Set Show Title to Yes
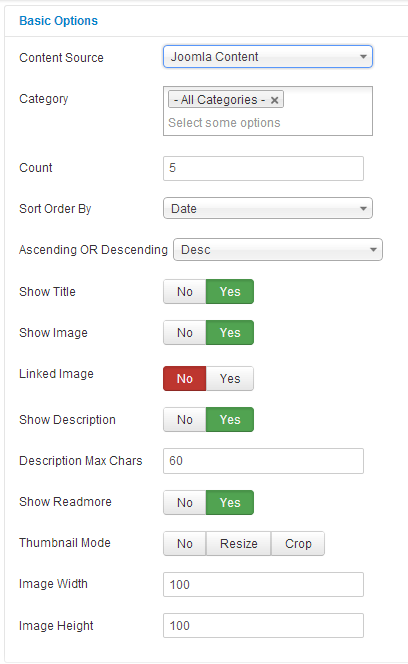This screenshot has width=408, height=664. [x=230, y=292]
